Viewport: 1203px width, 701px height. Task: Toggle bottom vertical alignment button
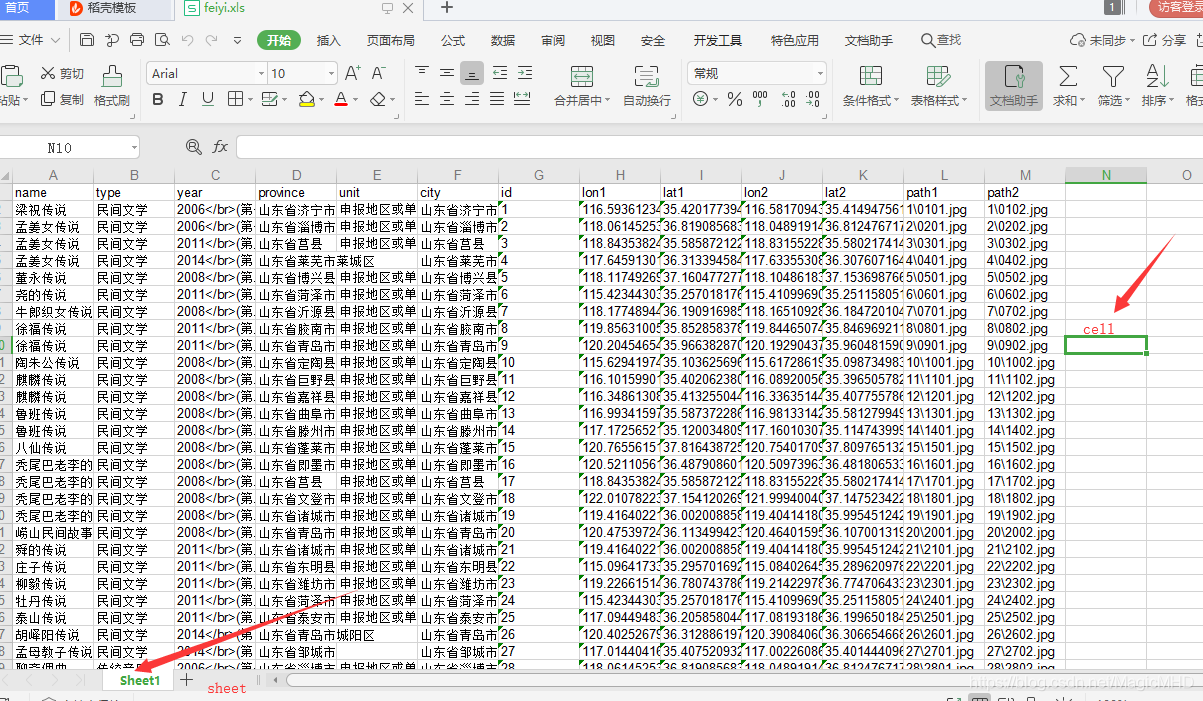pyautogui.click(x=472, y=73)
